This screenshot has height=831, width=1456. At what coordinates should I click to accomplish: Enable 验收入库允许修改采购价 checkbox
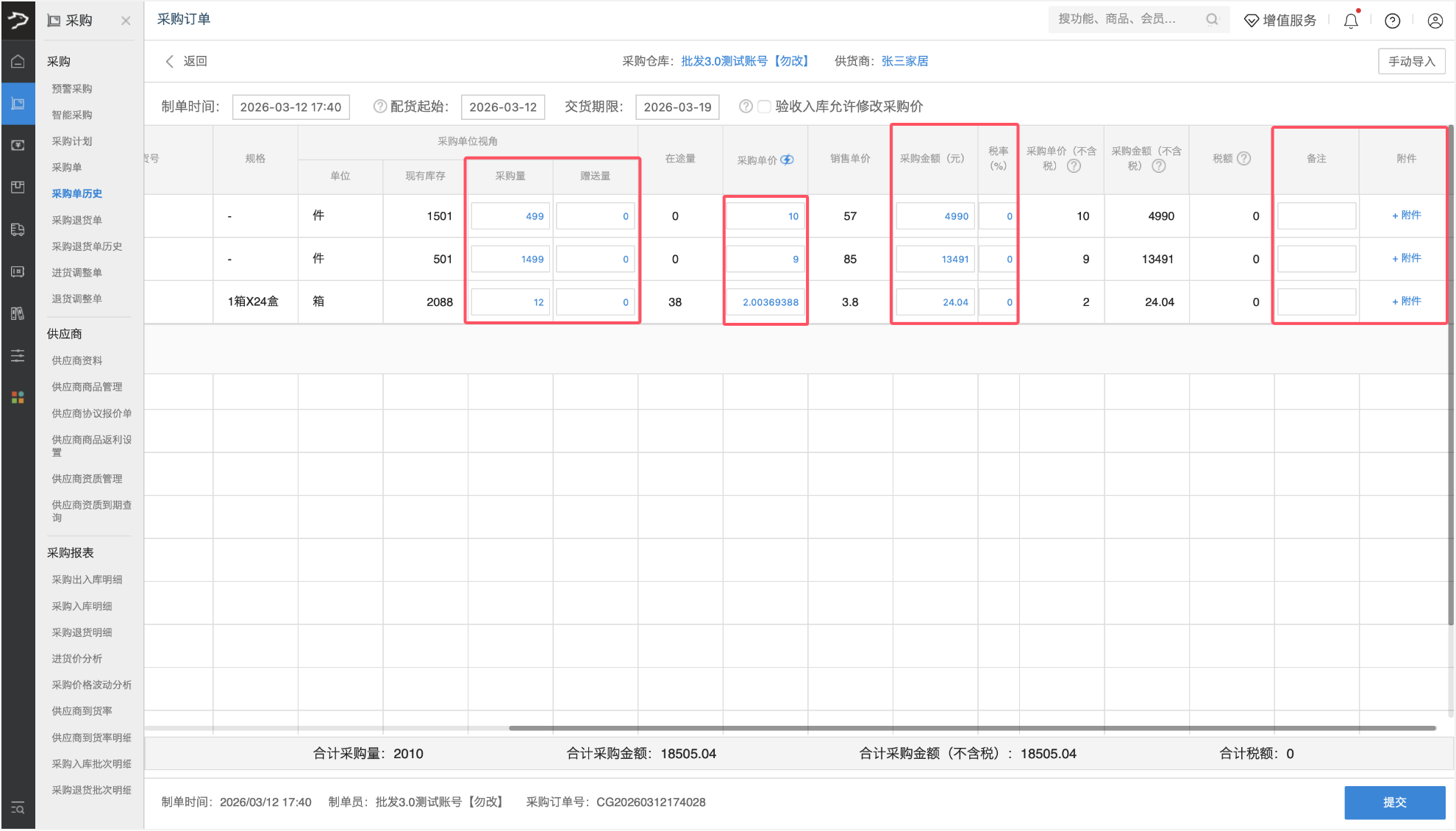[764, 107]
